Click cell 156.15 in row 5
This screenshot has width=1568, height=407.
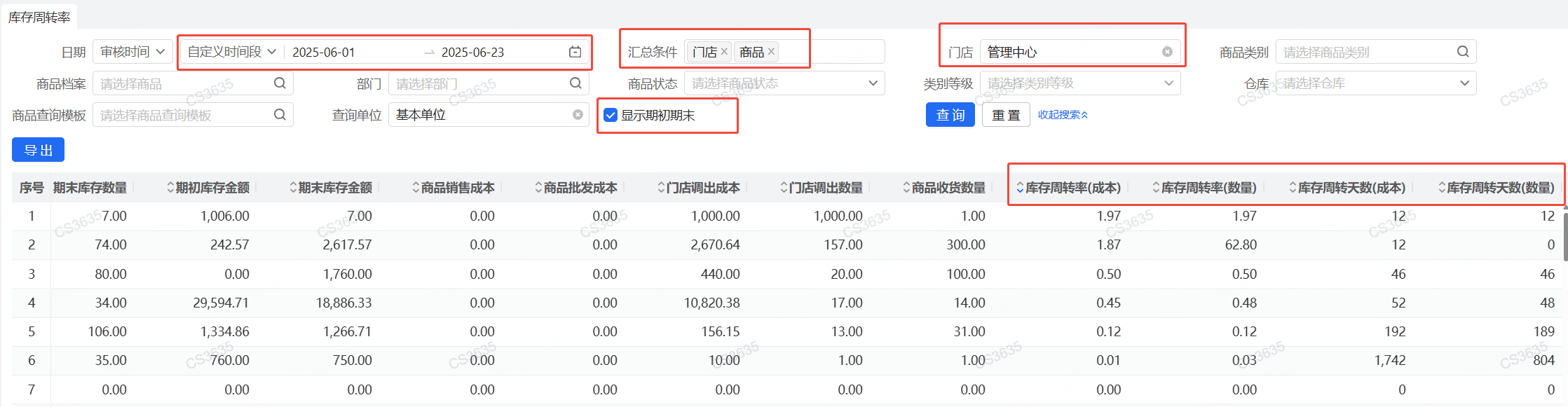point(720,331)
